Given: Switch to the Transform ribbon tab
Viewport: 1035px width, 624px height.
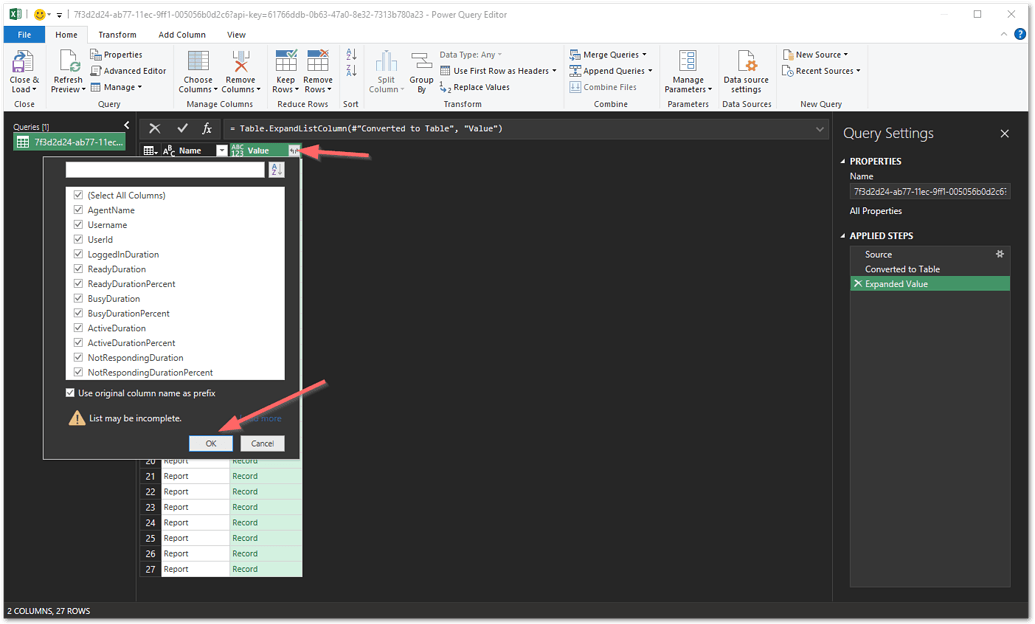Looking at the screenshot, I should 117,33.
